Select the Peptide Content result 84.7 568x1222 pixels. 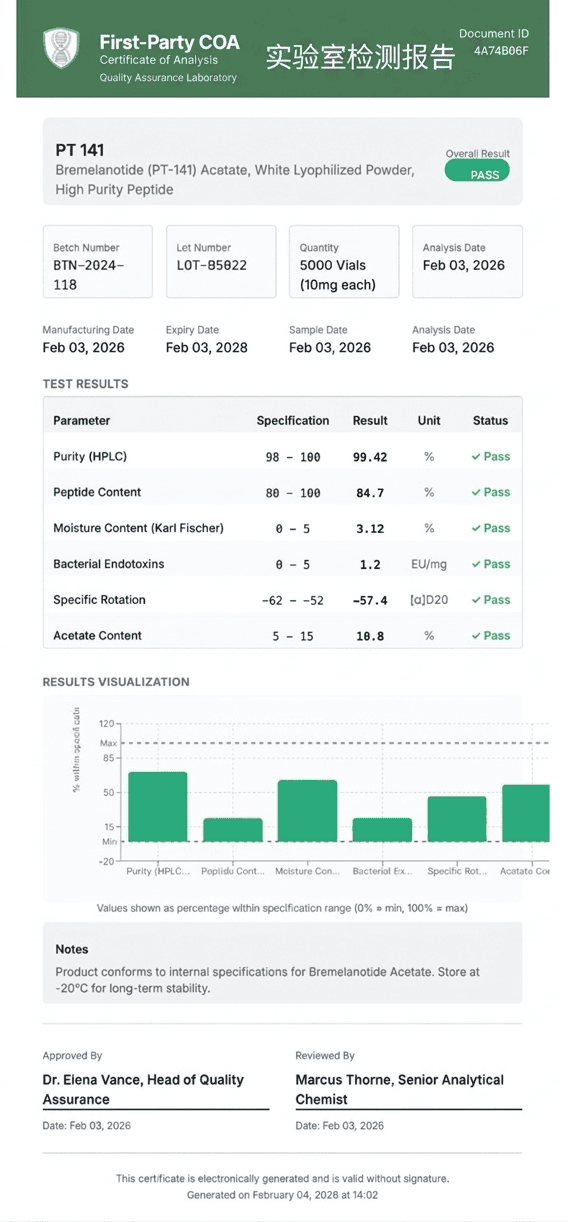(x=370, y=493)
